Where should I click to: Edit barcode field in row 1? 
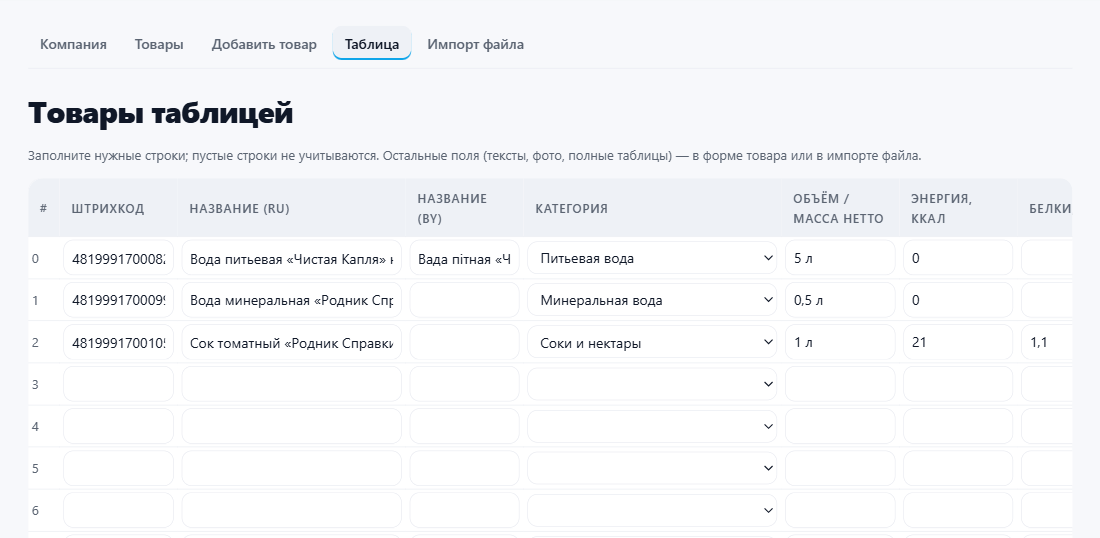point(119,300)
